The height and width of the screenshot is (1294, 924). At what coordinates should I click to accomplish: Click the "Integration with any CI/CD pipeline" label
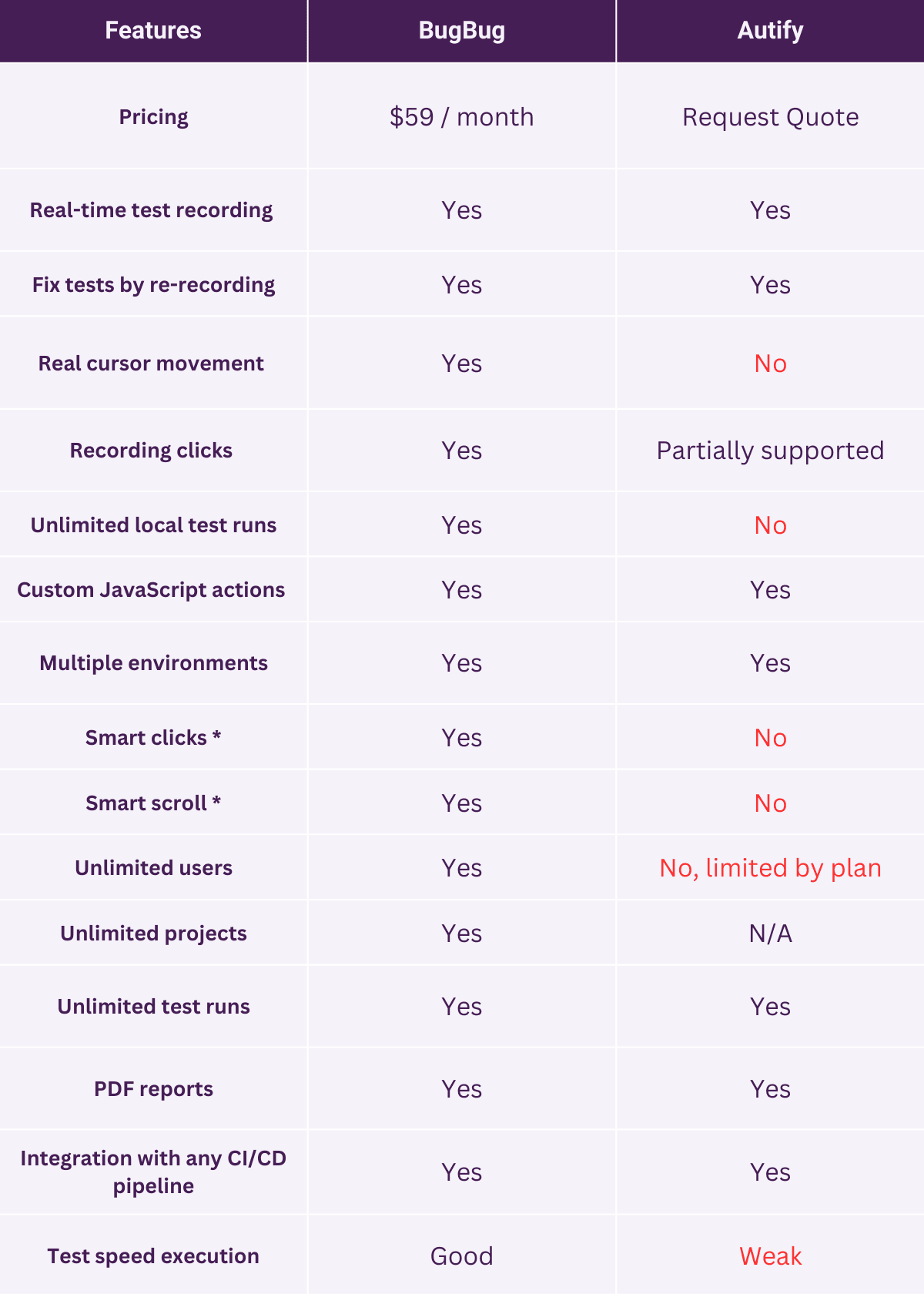click(153, 1172)
